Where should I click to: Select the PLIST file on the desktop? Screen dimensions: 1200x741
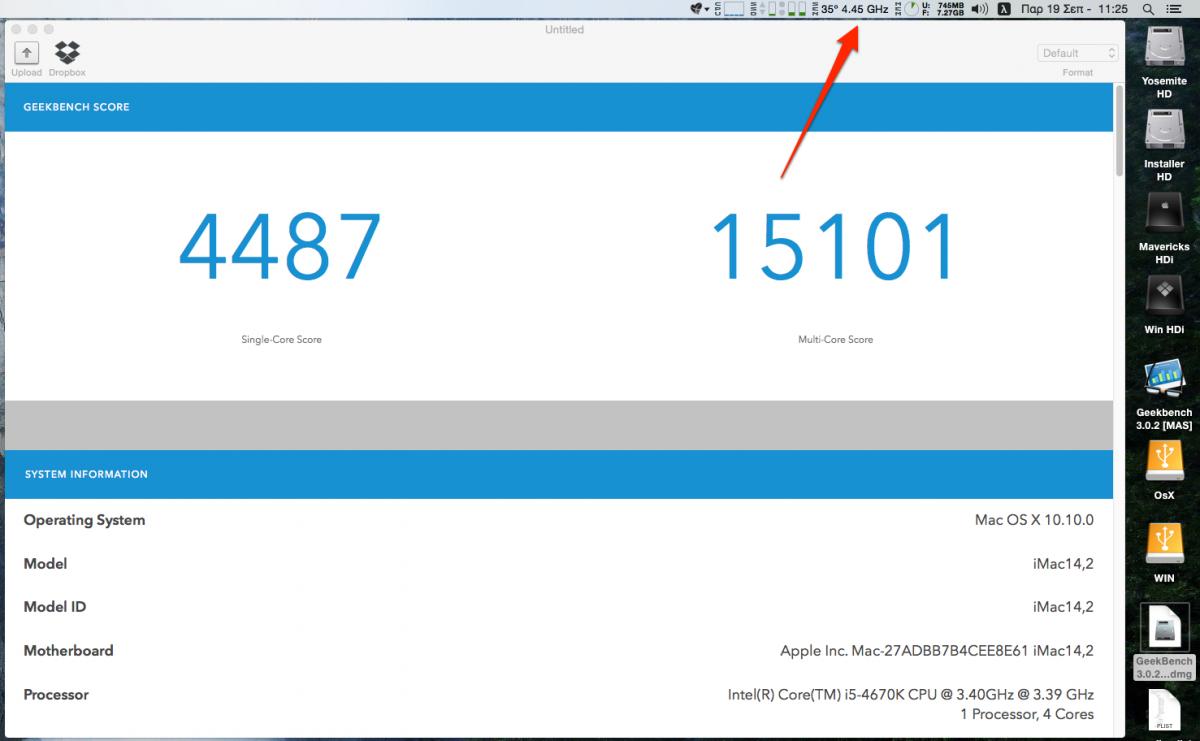coord(1164,712)
